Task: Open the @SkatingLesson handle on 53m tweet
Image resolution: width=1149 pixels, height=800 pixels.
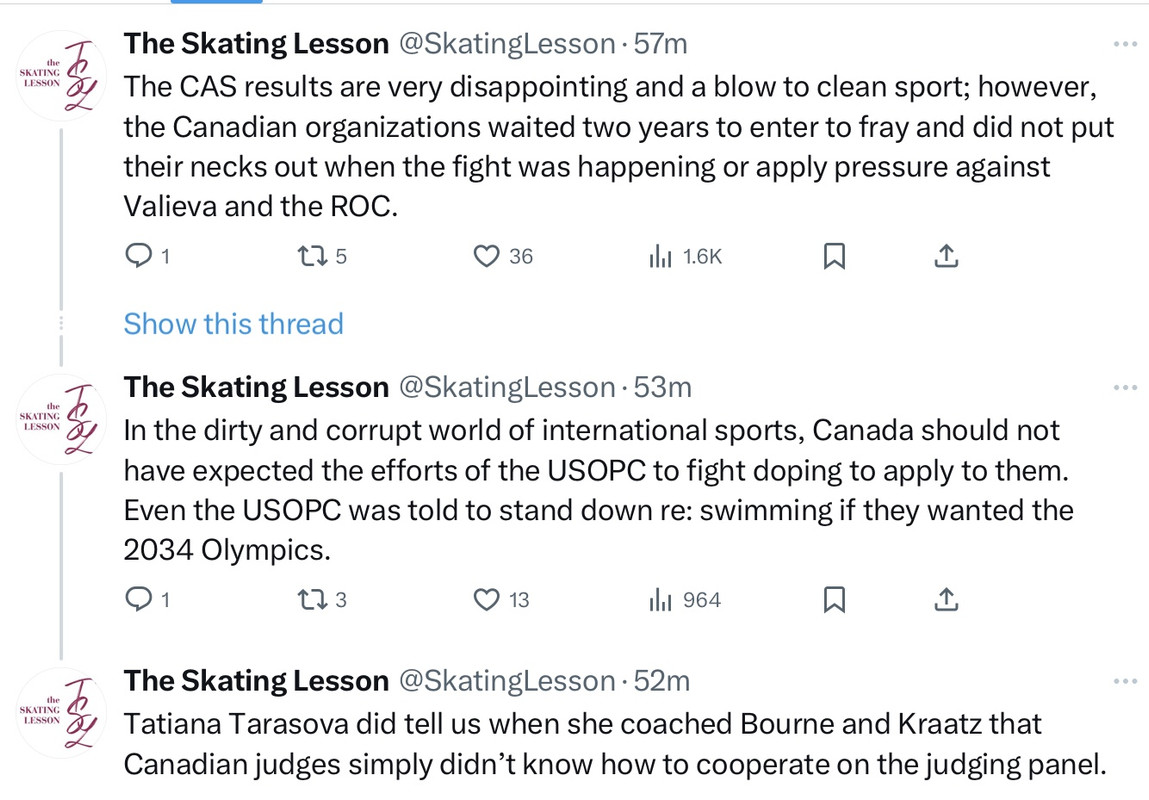Action: click(507, 388)
